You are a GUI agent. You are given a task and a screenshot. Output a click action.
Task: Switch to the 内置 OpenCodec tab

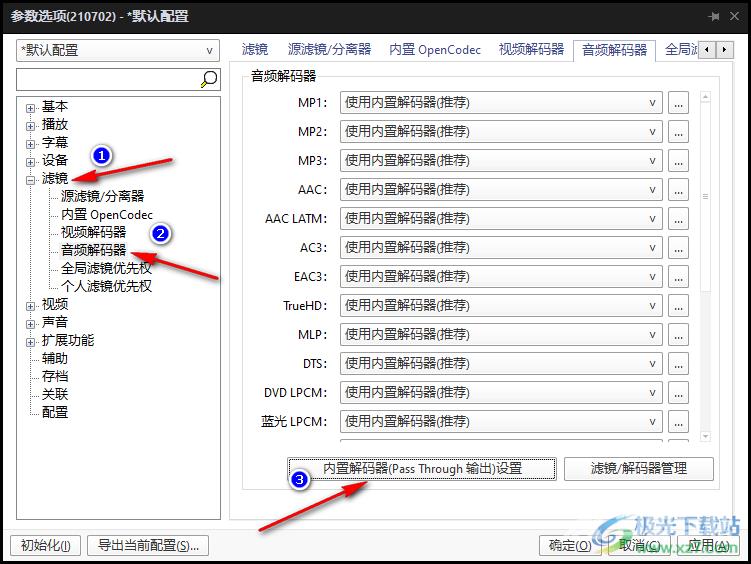(435, 49)
